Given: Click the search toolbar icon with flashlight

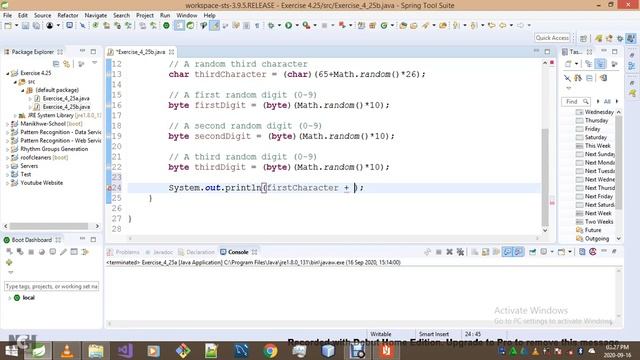Looking at the screenshot, I should (x=425, y=26).
